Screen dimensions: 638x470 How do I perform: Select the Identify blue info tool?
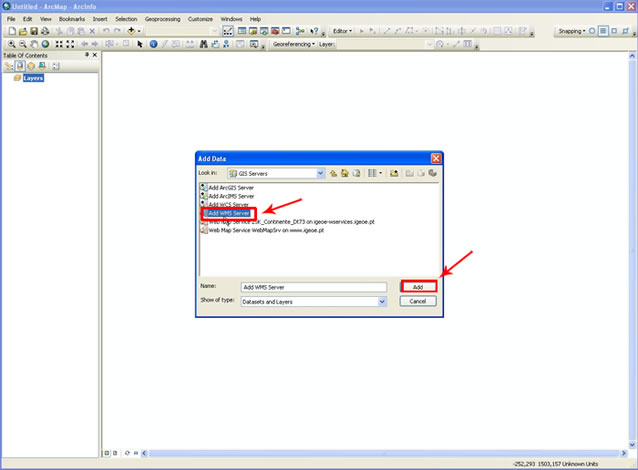[x=153, y=44]
